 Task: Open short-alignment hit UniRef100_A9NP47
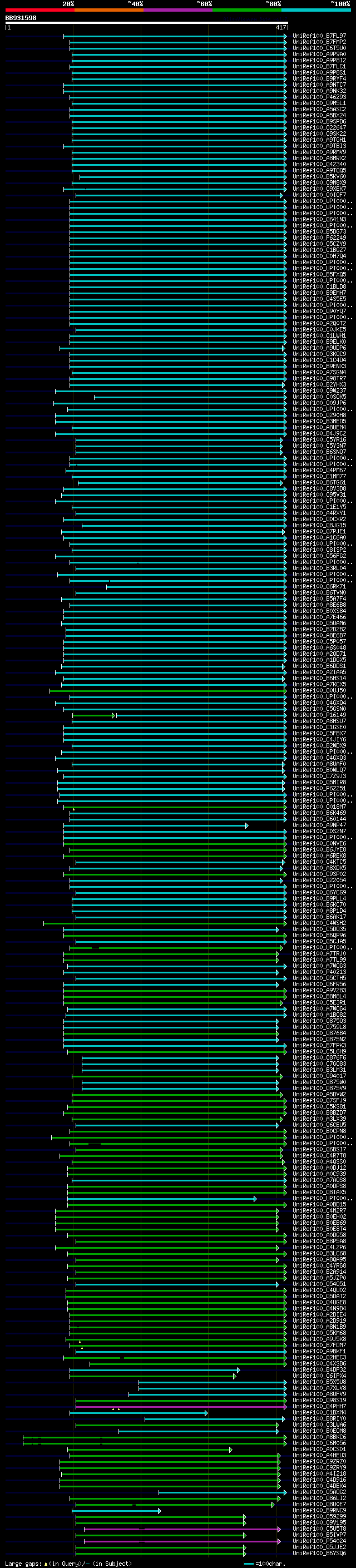[x=319, y=825]
